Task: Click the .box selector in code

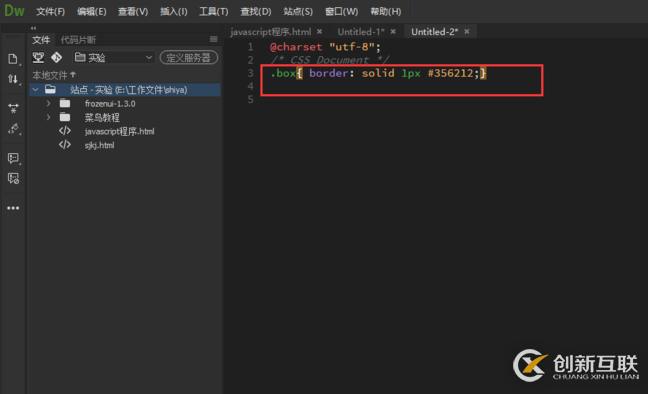Action: click(x=283, y=73)
